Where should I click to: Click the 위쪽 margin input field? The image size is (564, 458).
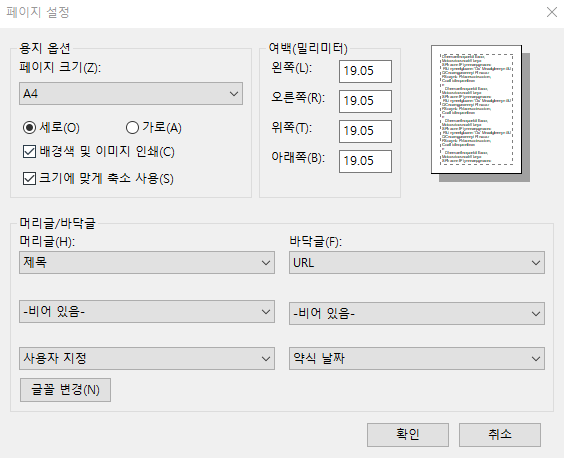pyautogui.click(x=365, y=131)
